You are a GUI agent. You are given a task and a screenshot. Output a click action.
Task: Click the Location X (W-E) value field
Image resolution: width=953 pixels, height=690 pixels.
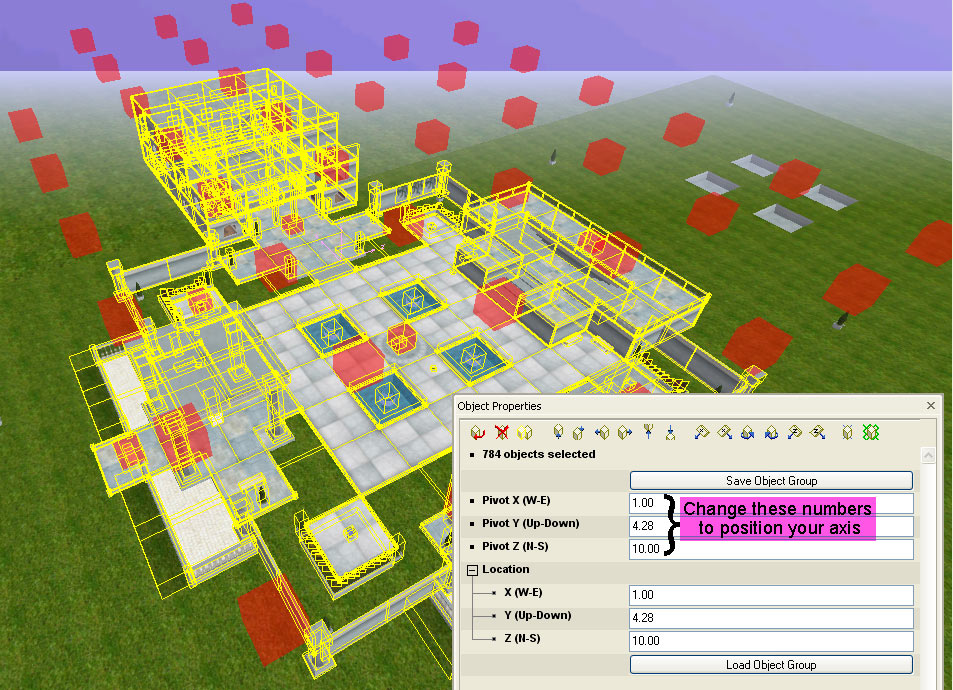[771, 595]
